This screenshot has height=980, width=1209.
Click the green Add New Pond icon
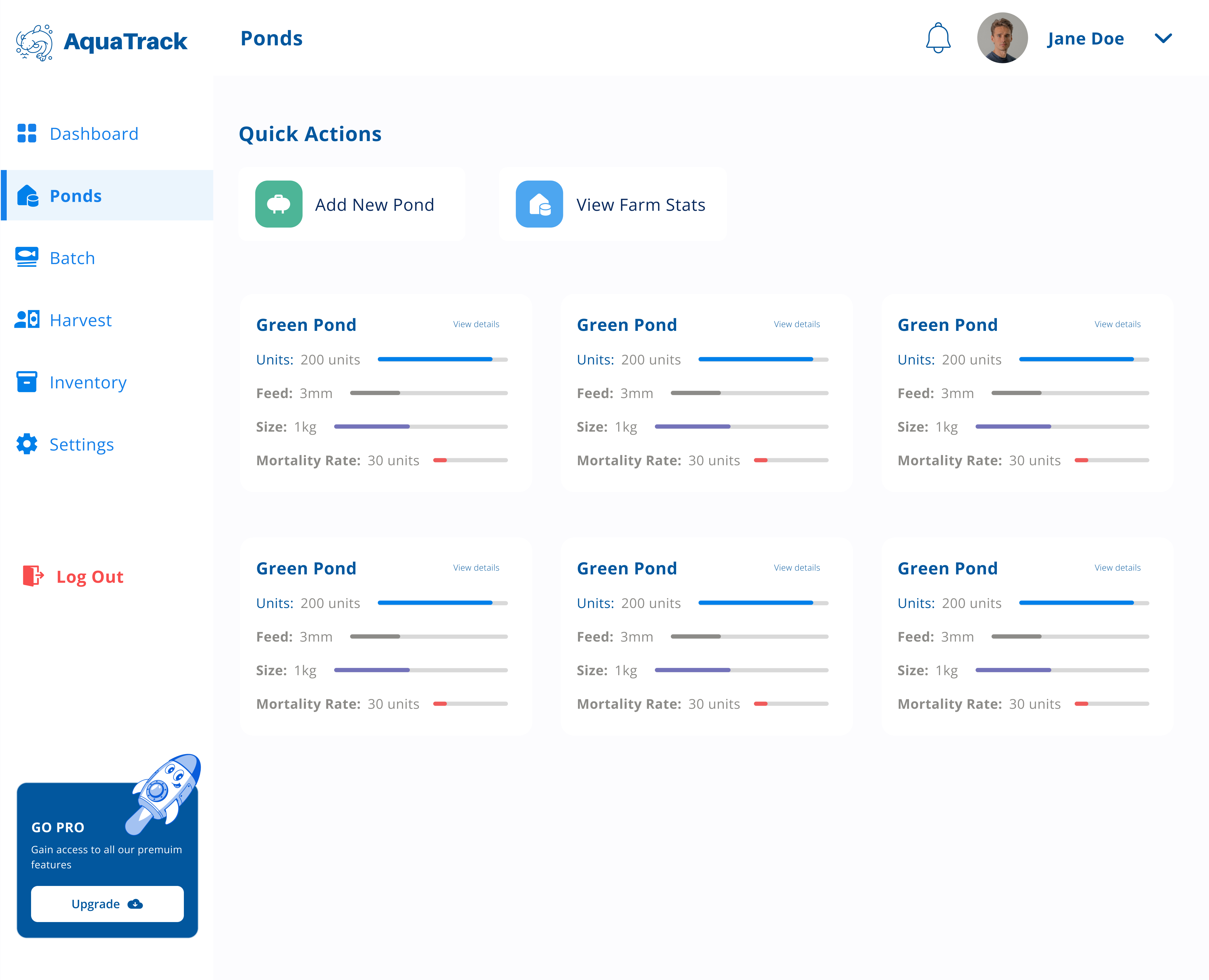[278, 204]
